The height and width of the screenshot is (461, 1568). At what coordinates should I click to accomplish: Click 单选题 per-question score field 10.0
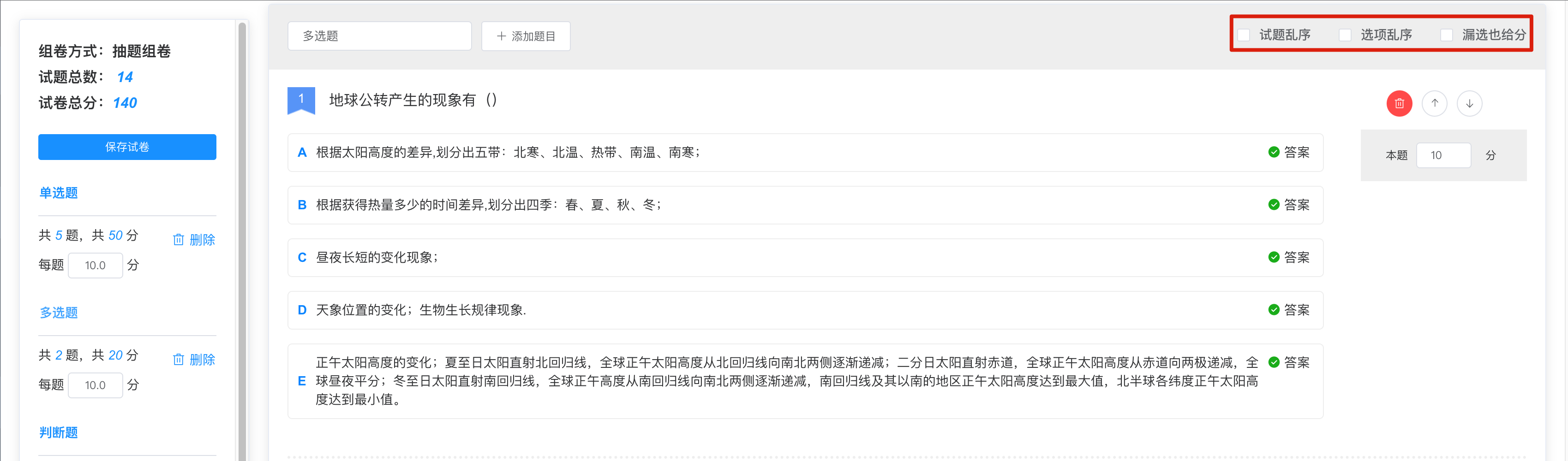[96, 265]
